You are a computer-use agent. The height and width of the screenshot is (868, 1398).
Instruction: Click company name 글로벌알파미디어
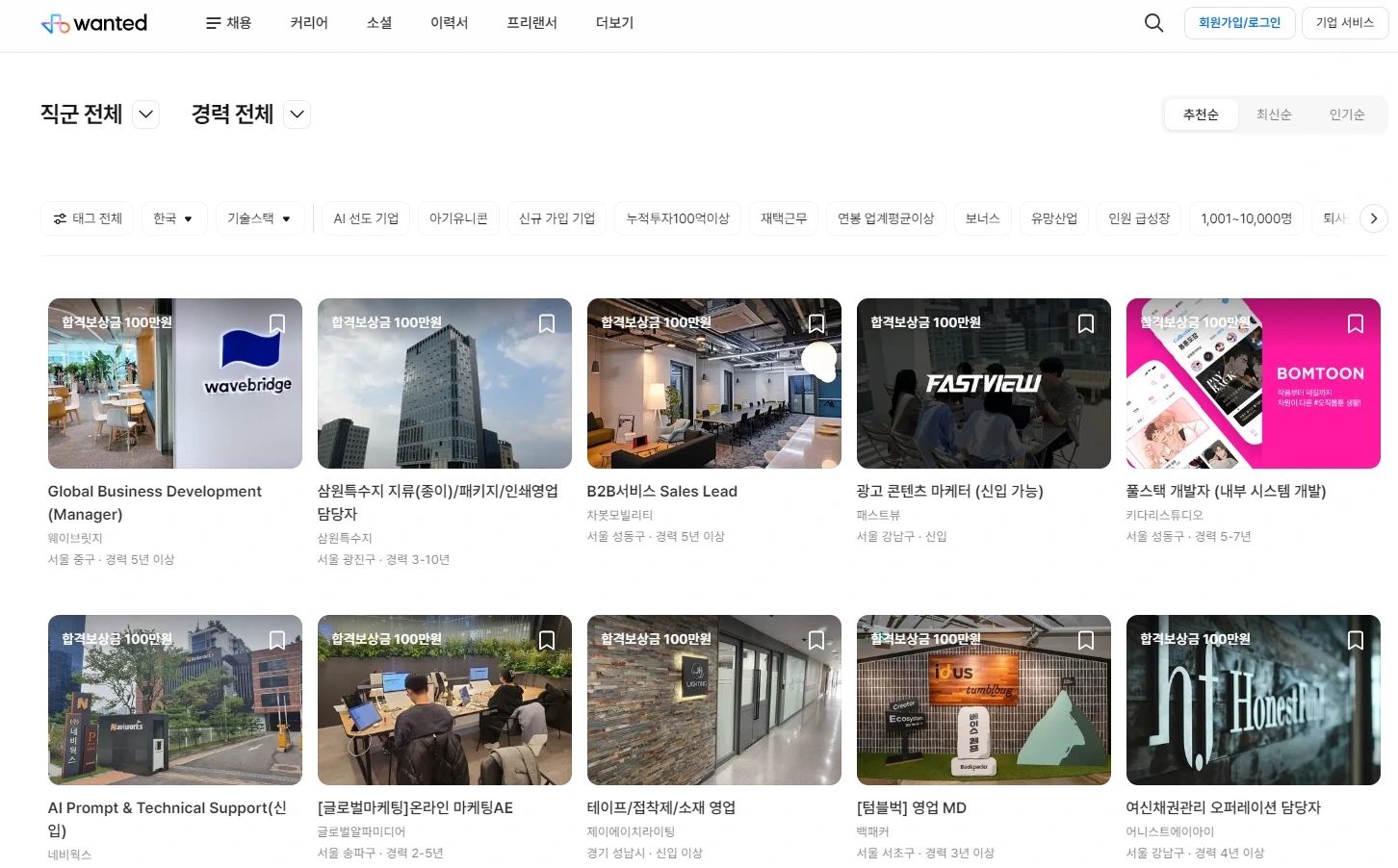(x=362, y=831)
